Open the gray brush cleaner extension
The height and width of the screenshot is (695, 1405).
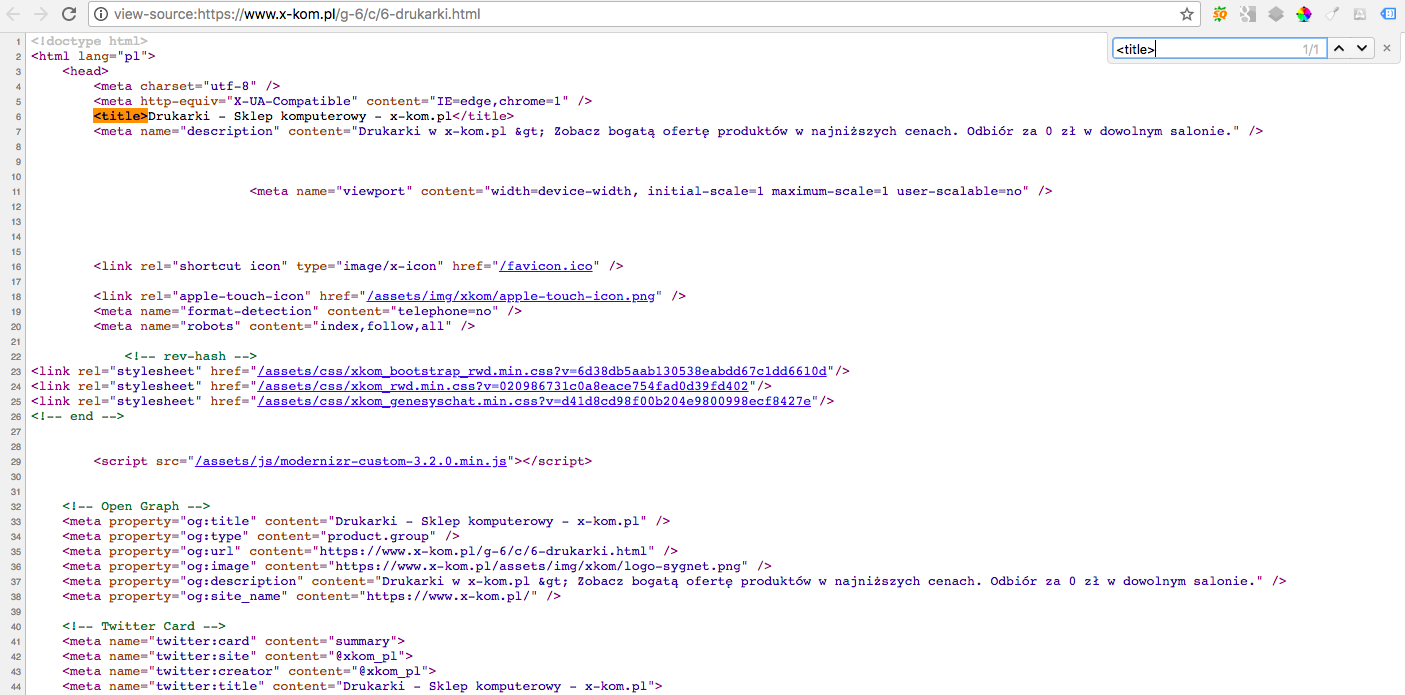pos(1332,14)
